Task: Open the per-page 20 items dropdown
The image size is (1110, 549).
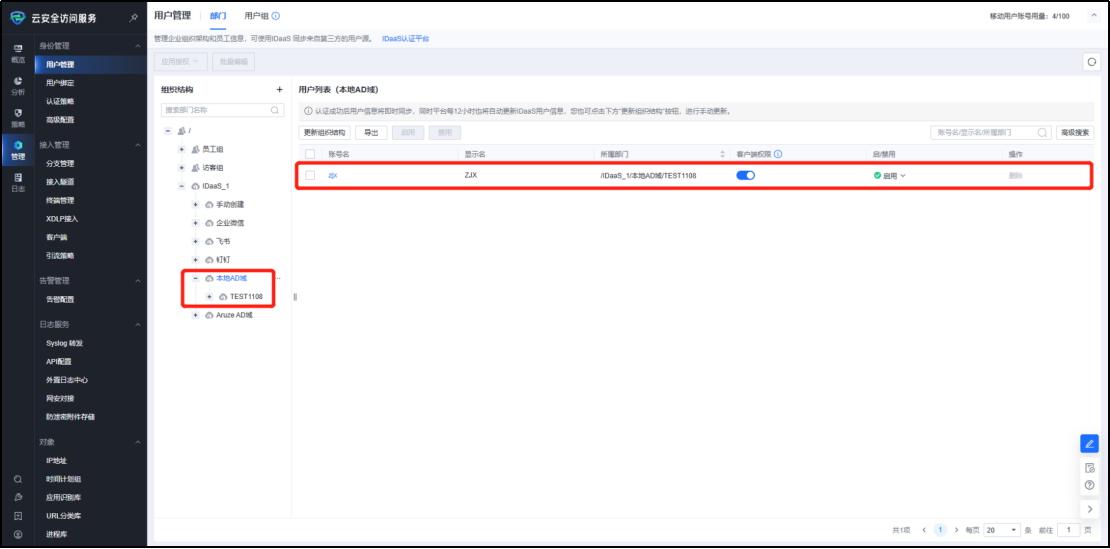Action: tap(1002, 530)
